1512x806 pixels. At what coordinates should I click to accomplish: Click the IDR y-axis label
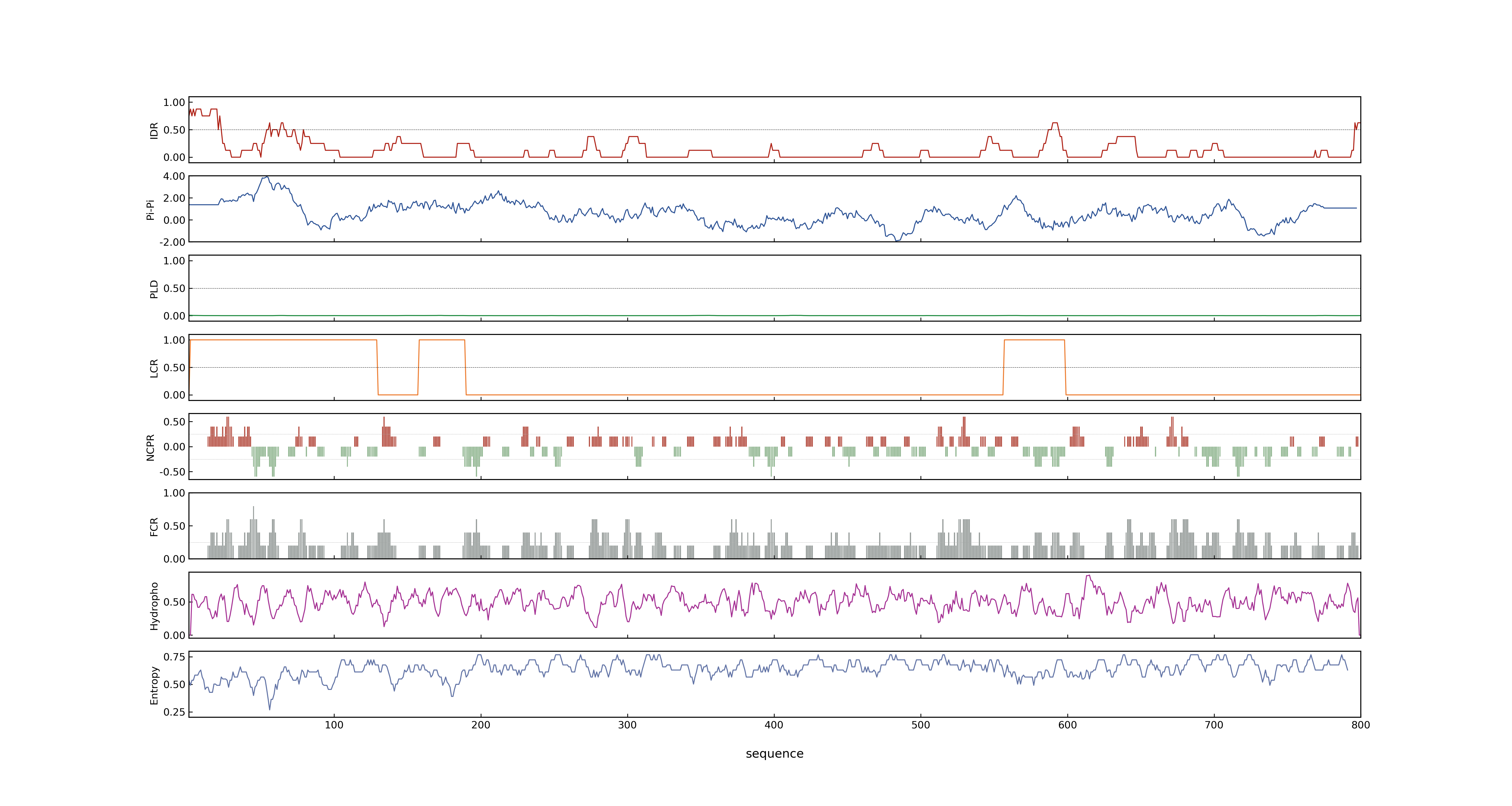pyautogui.click(x=154, y=130)
